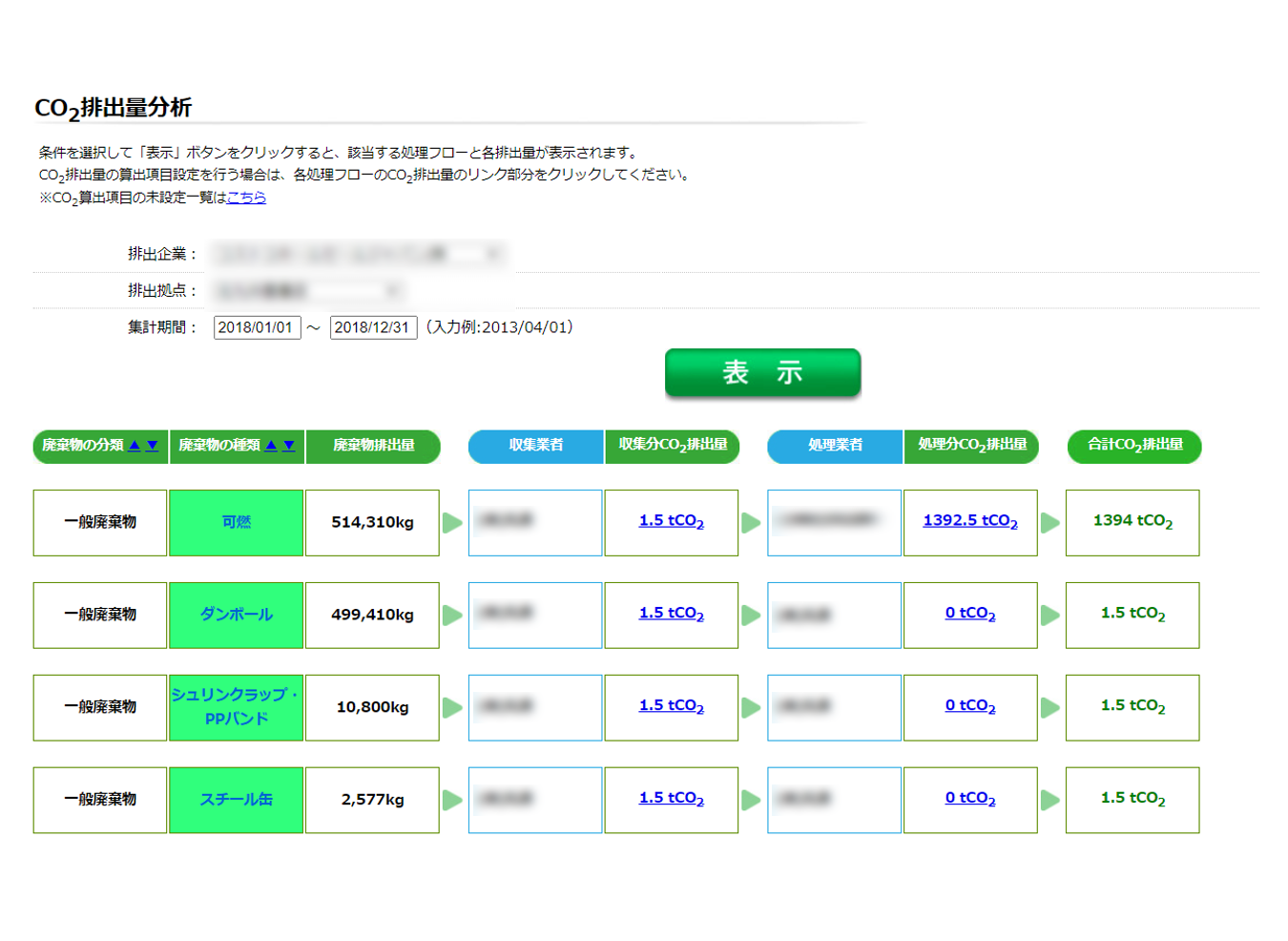Open collection 1.5 tCO2 link for スチール缶 row
Image resolution: width=1288 pixels, height=941 pixels.
pyautogui.click(x=671, y=799)
